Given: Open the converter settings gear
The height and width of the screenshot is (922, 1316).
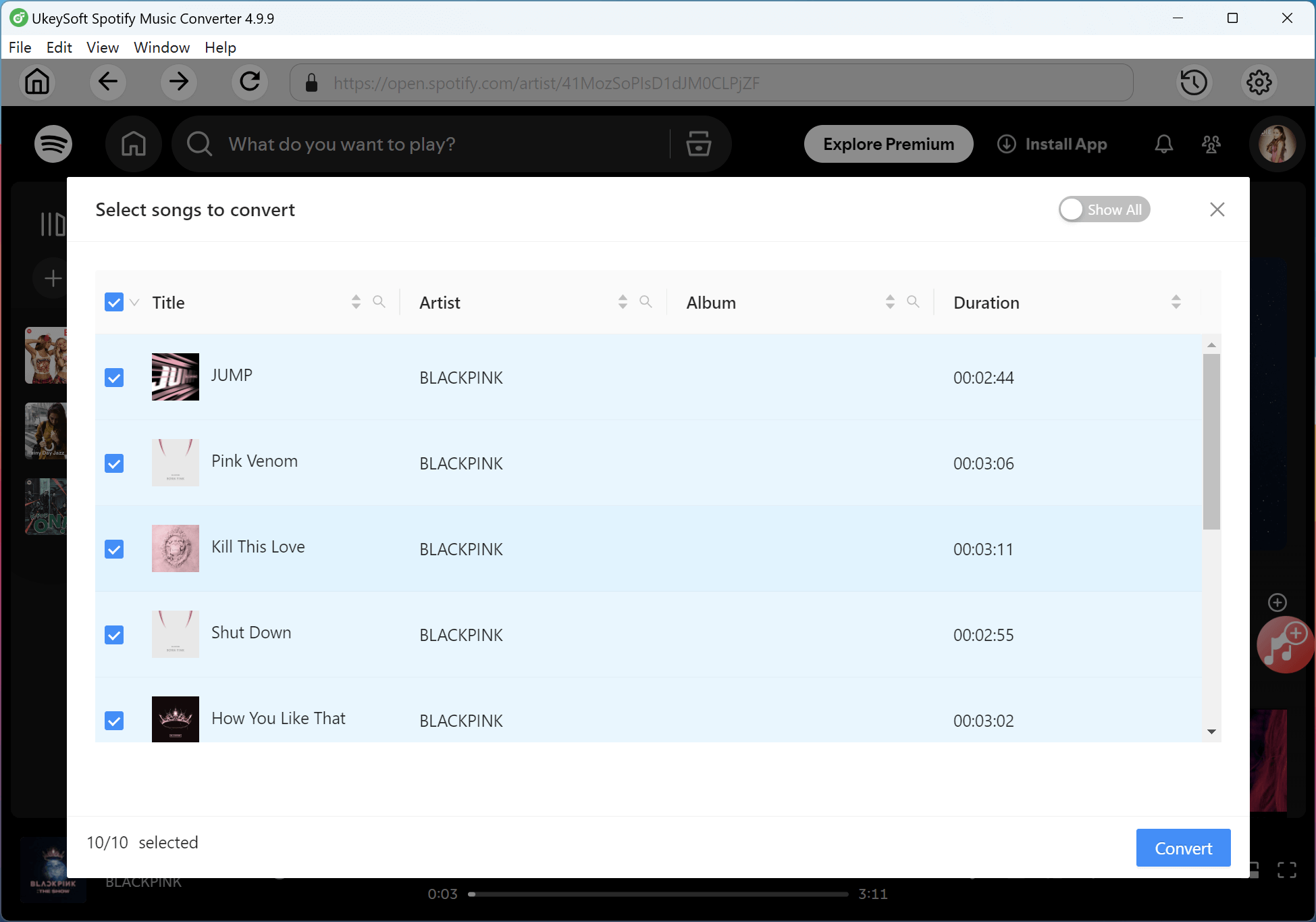Looking at the screenshot, I should (1259, 82).
